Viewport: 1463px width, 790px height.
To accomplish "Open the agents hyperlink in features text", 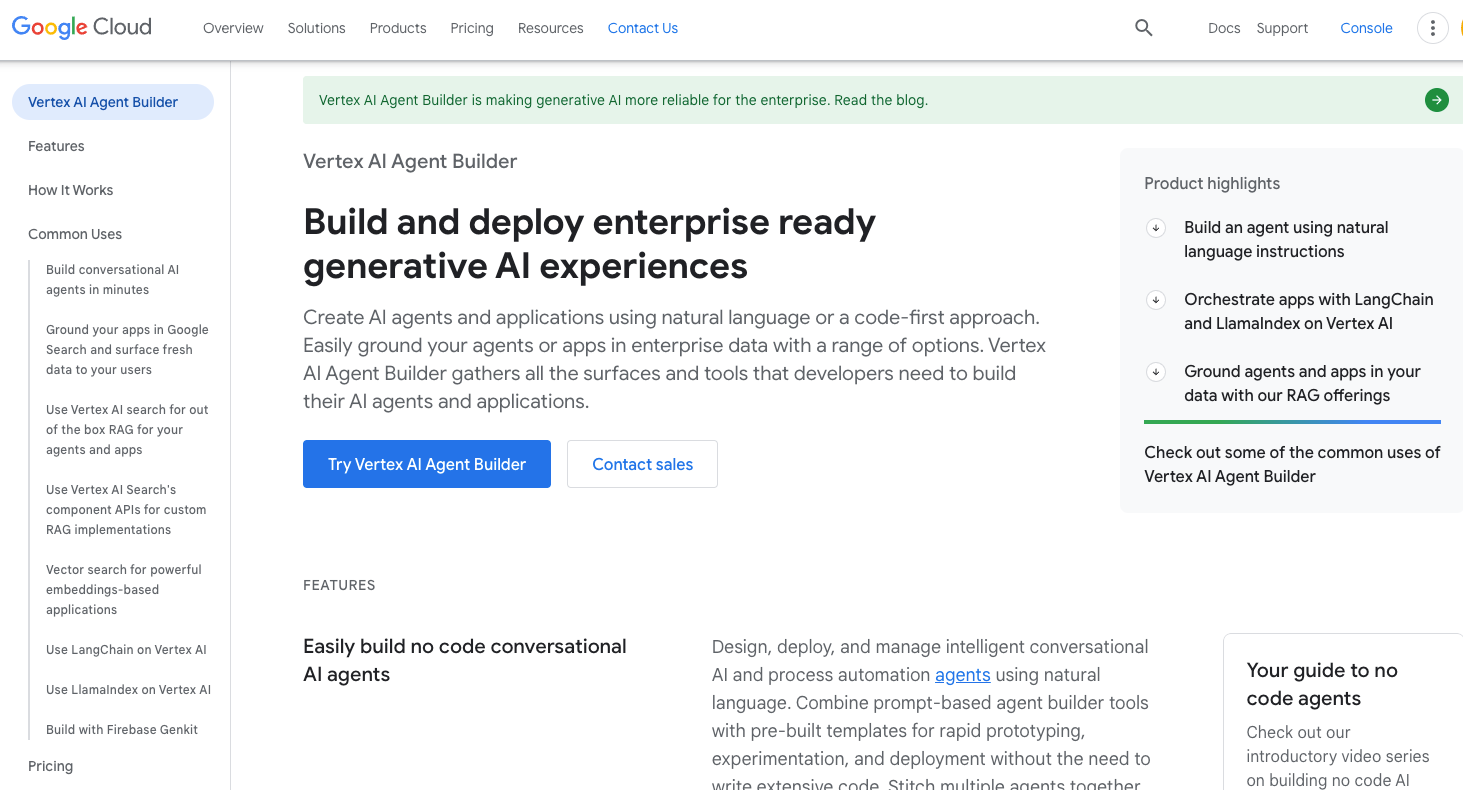I will coord(962,675).
